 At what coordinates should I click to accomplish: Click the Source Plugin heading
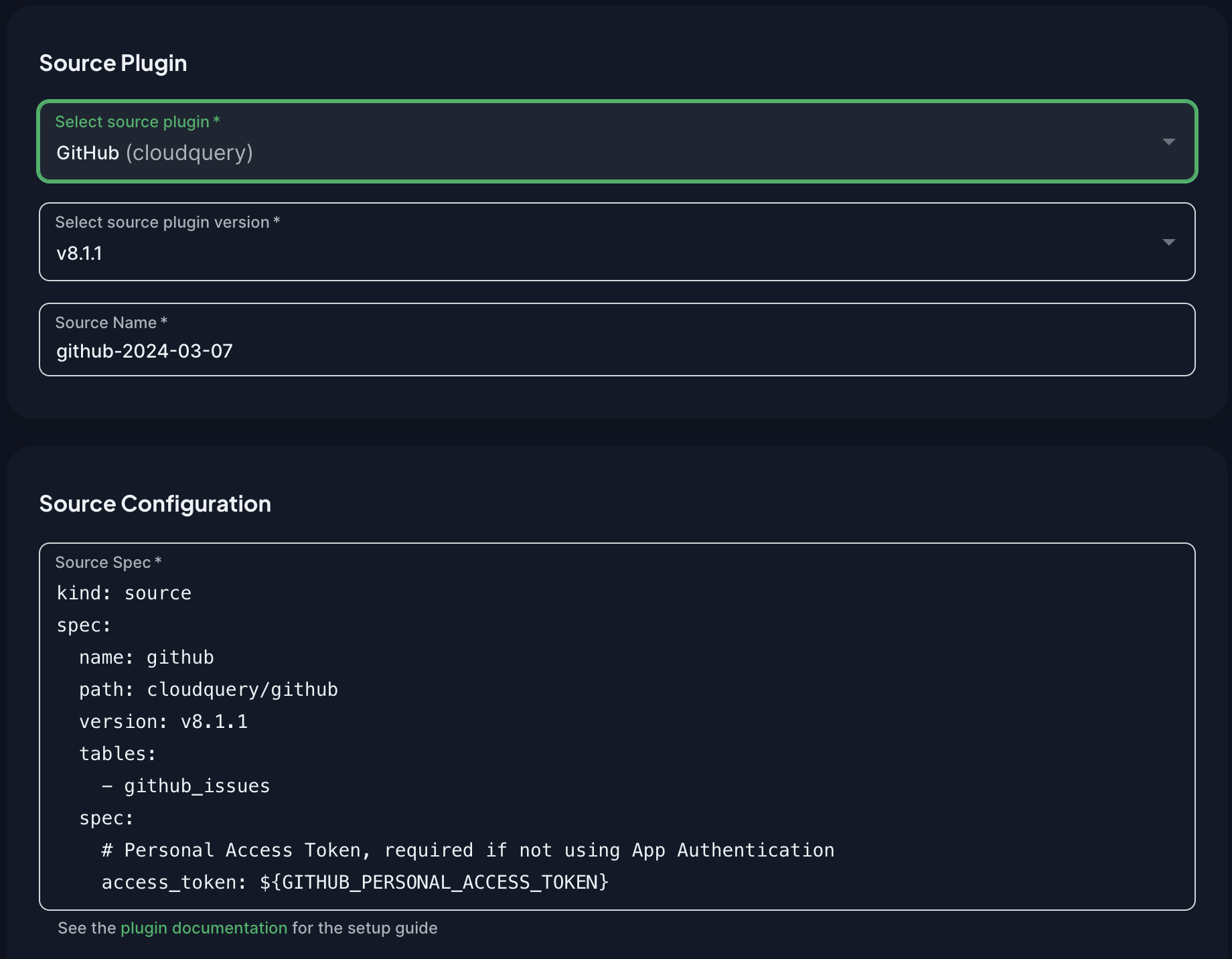coord(113,63)
